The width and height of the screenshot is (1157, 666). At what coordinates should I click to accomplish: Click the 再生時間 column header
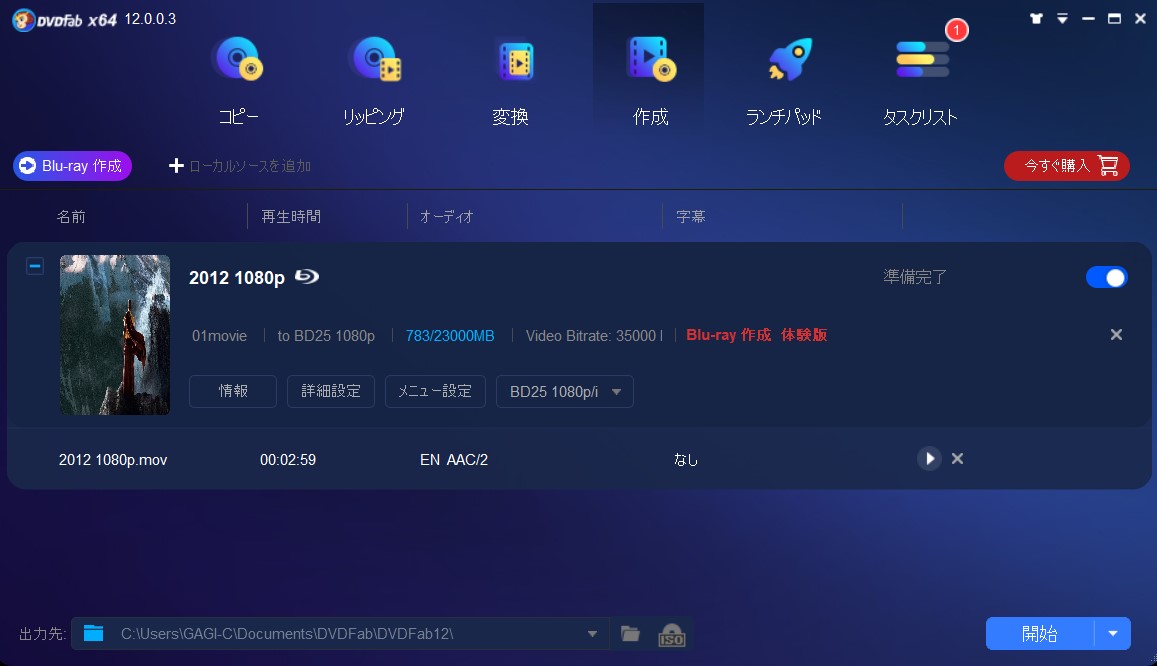coord(291,217)
